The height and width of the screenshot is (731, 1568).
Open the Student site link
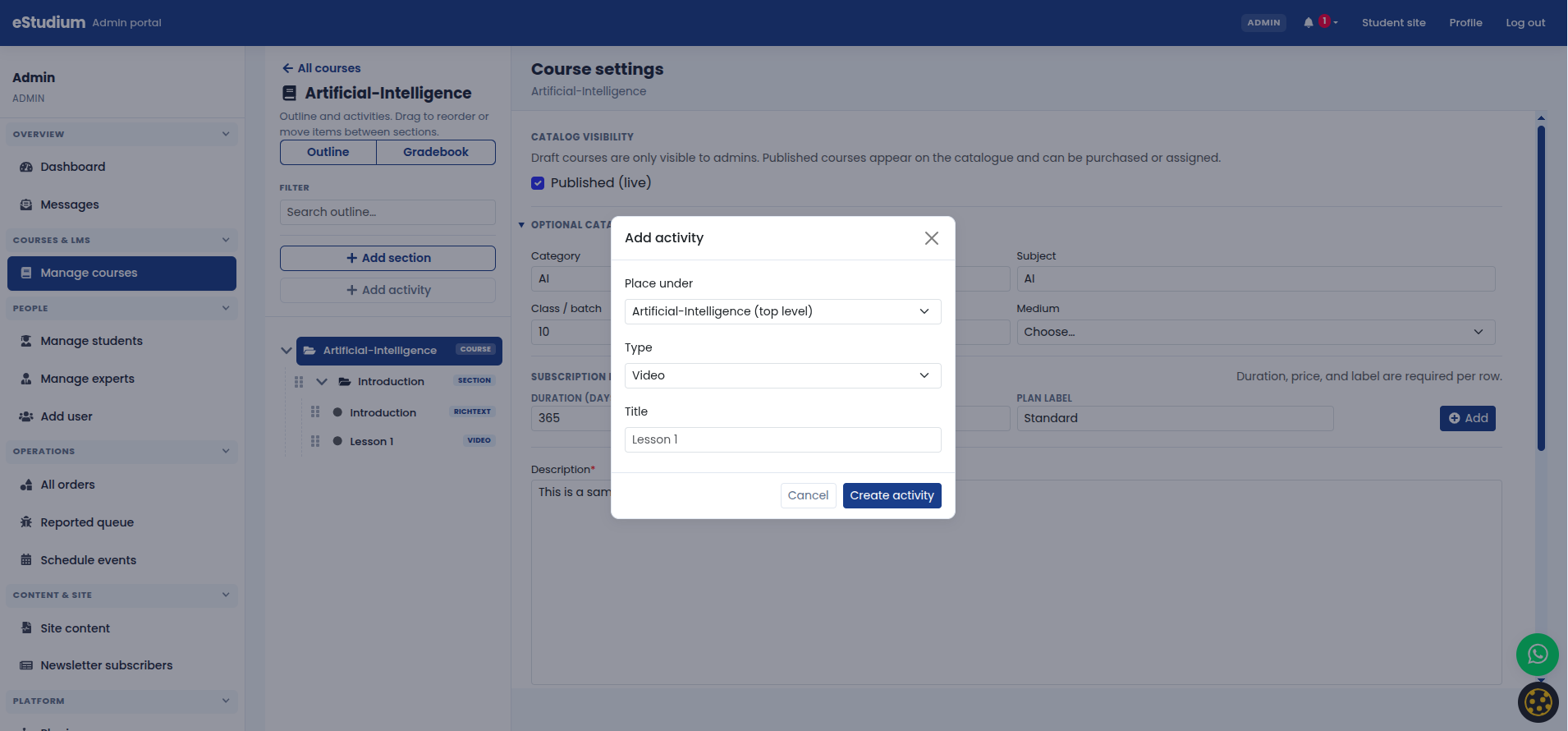1393,23
